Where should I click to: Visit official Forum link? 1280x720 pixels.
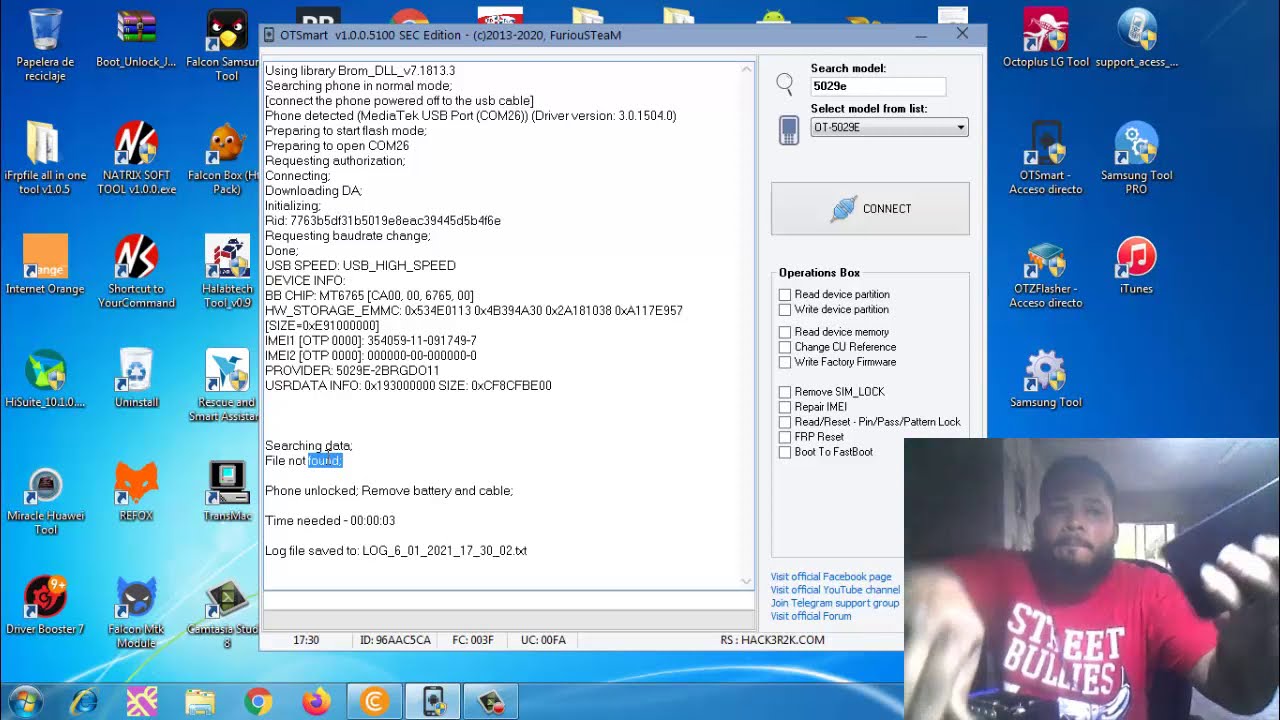coord(810,616)
